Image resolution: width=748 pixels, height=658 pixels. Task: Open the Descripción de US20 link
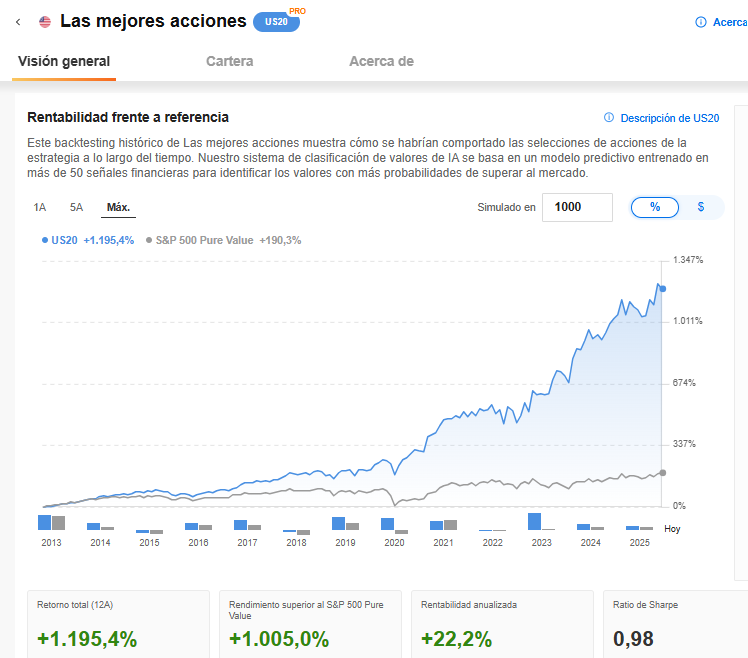[669, 118]
